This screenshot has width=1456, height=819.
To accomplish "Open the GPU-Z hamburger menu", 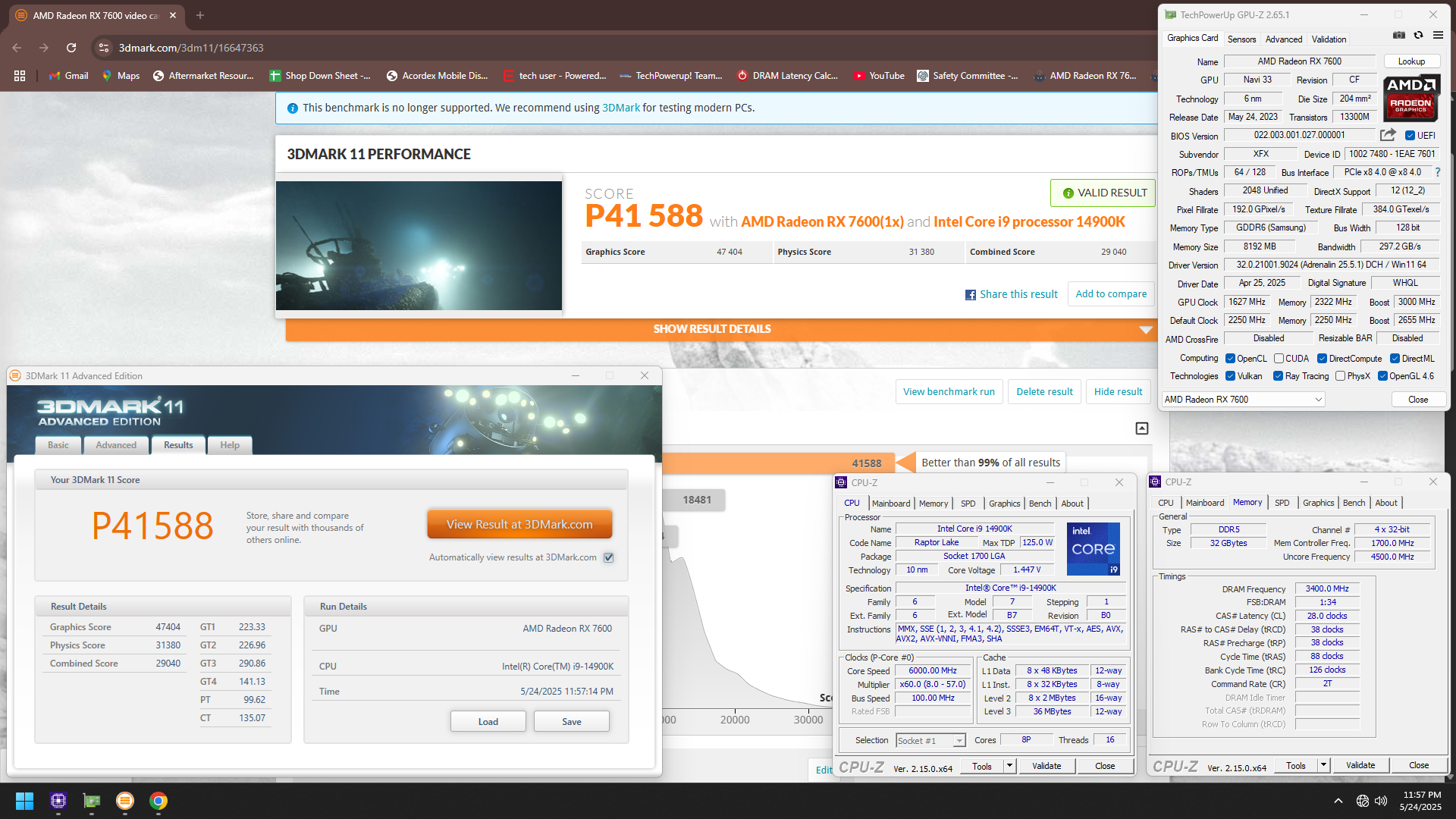I will pos(1438,35).
